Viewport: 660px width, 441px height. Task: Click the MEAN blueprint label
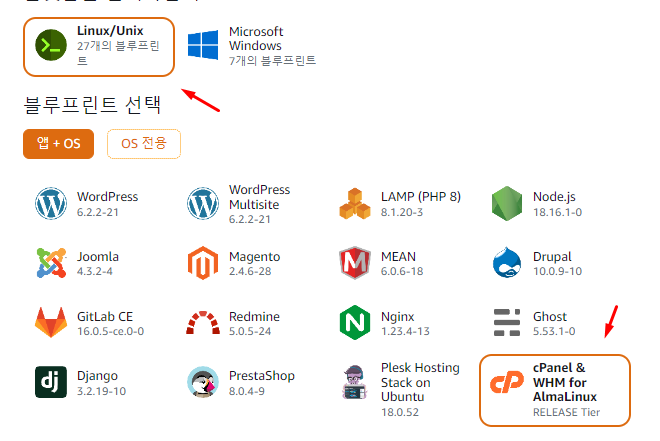point(399,257)
